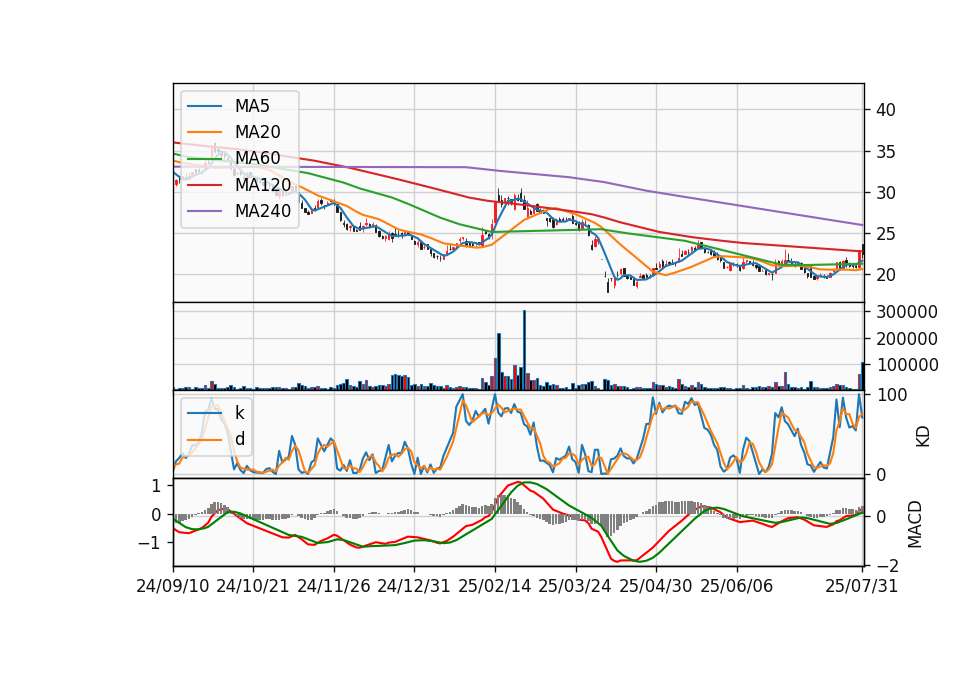Click the orange MA20 legend line
The width and height of the screenshot is (960, 690).
[x=204, y=132]
